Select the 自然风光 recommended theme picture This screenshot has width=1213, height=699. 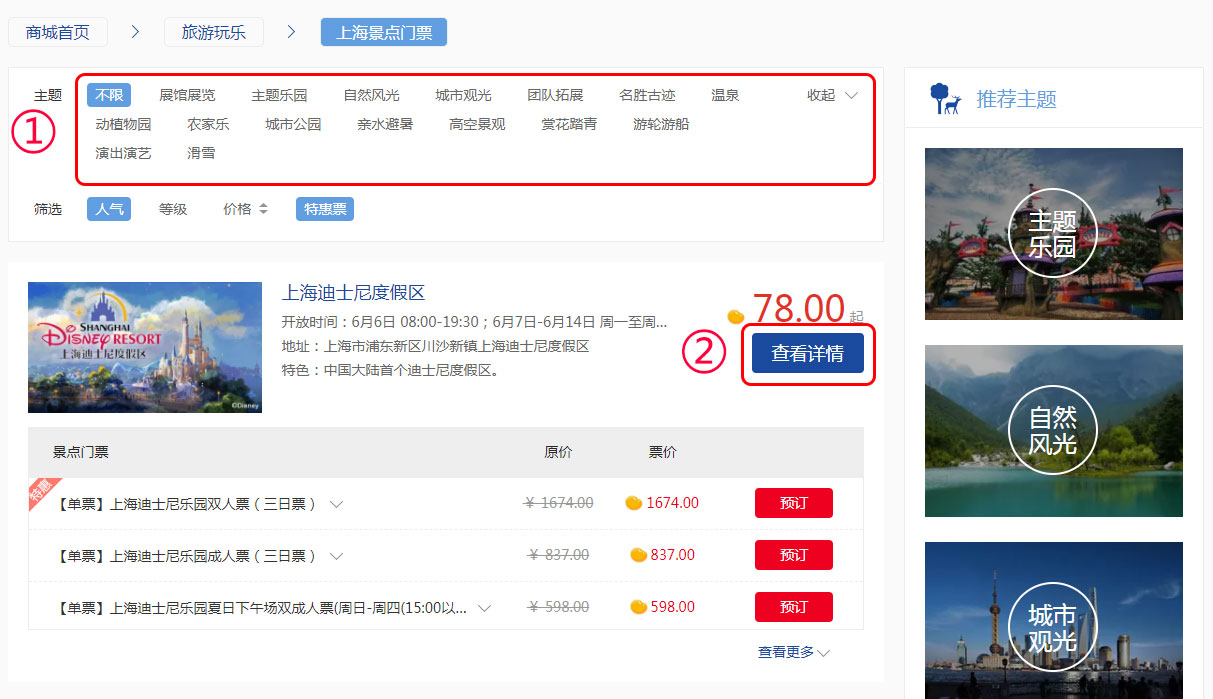tap(1053, 431)
